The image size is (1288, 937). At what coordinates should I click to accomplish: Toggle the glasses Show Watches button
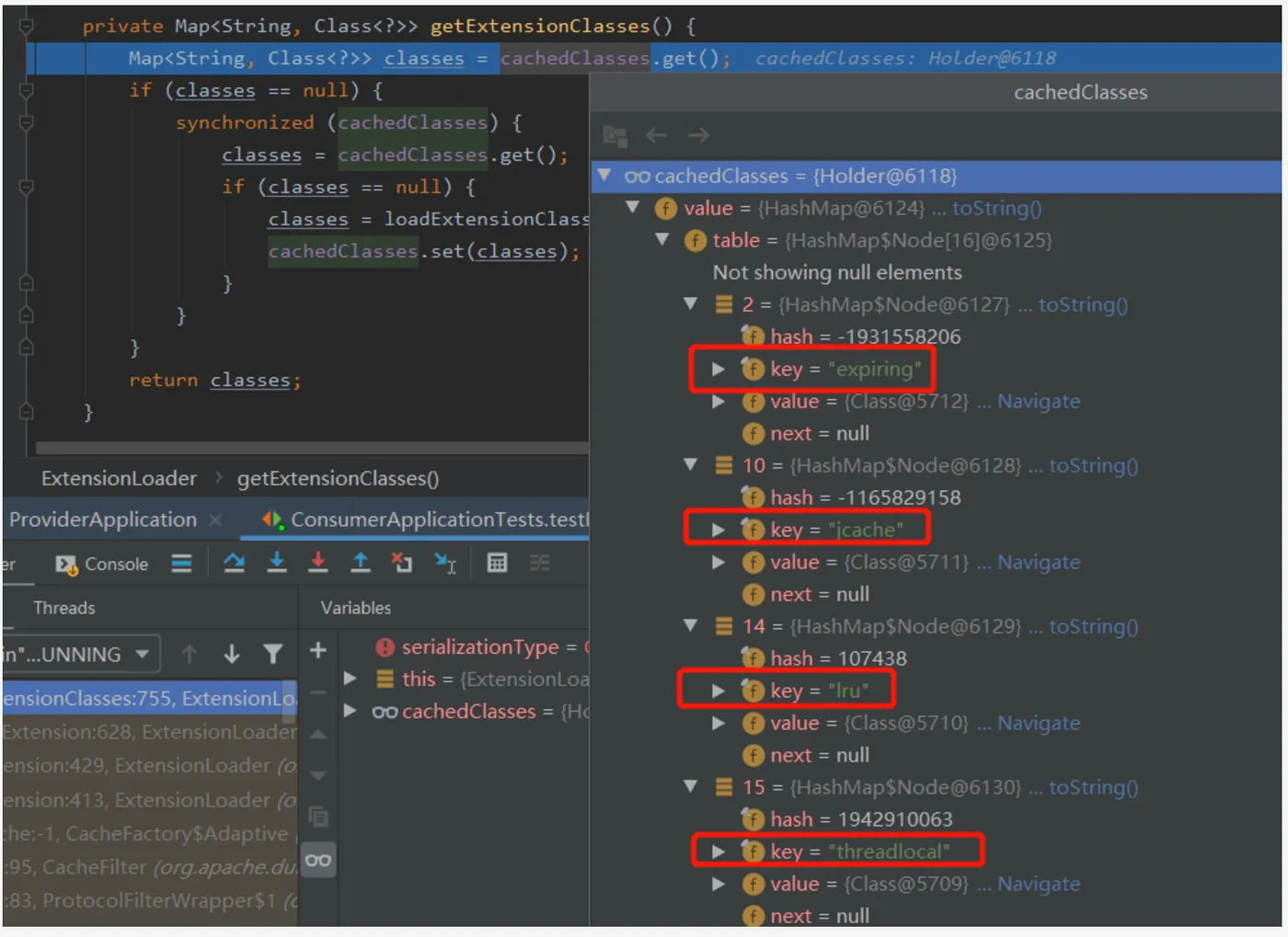click(318, 861)
